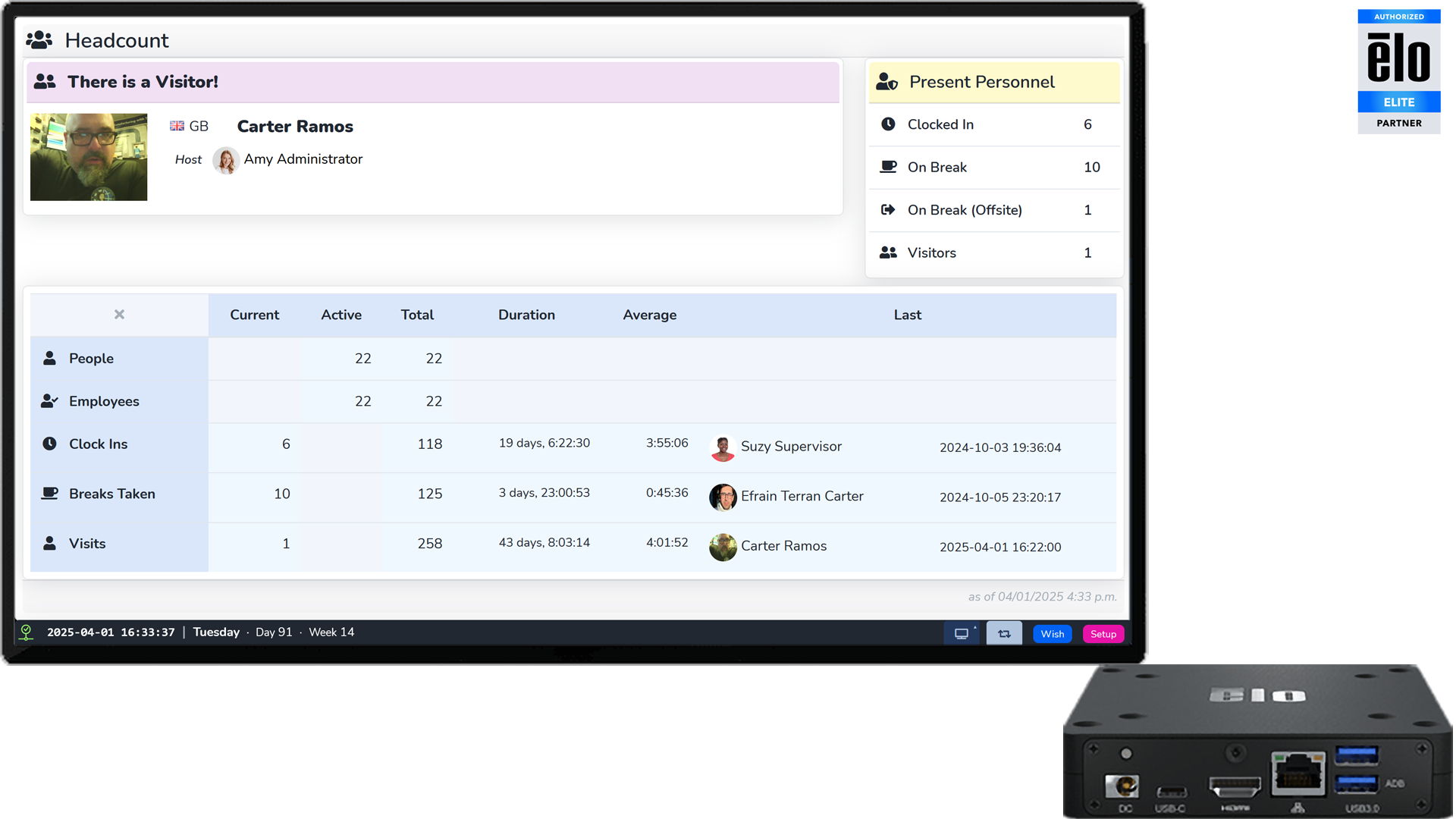Viewport: 1456px width, 819px height.
Task: Click the Visitors people icon in panel
Action: [888, 253]
